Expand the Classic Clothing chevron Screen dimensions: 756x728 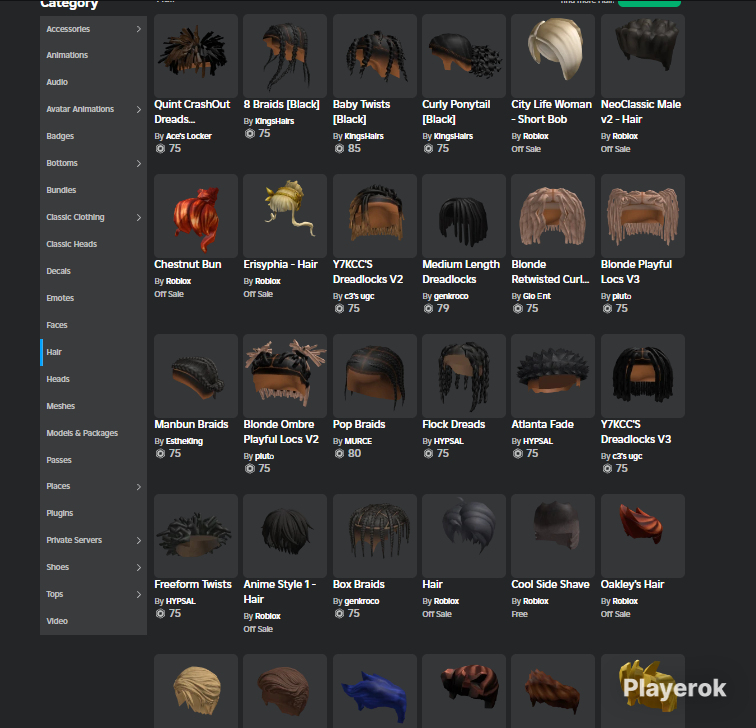pos(139,217)
